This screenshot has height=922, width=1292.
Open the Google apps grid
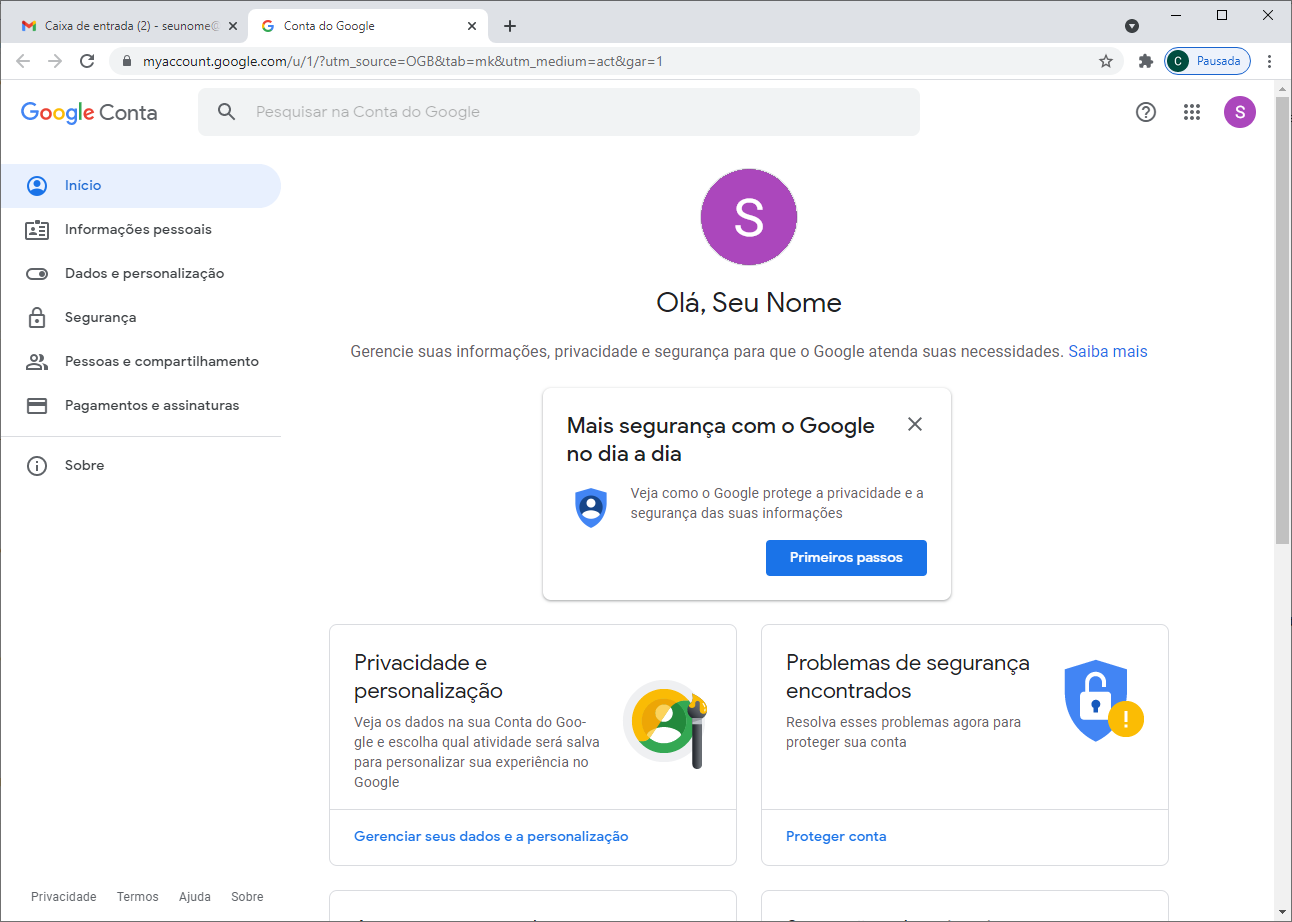1192,112
